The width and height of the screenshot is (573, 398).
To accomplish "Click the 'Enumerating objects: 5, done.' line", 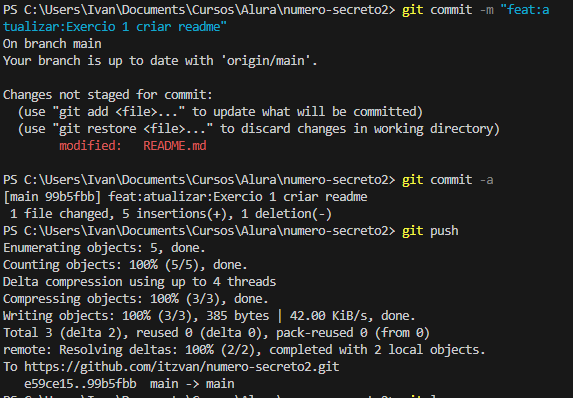I will coord(104,247).
